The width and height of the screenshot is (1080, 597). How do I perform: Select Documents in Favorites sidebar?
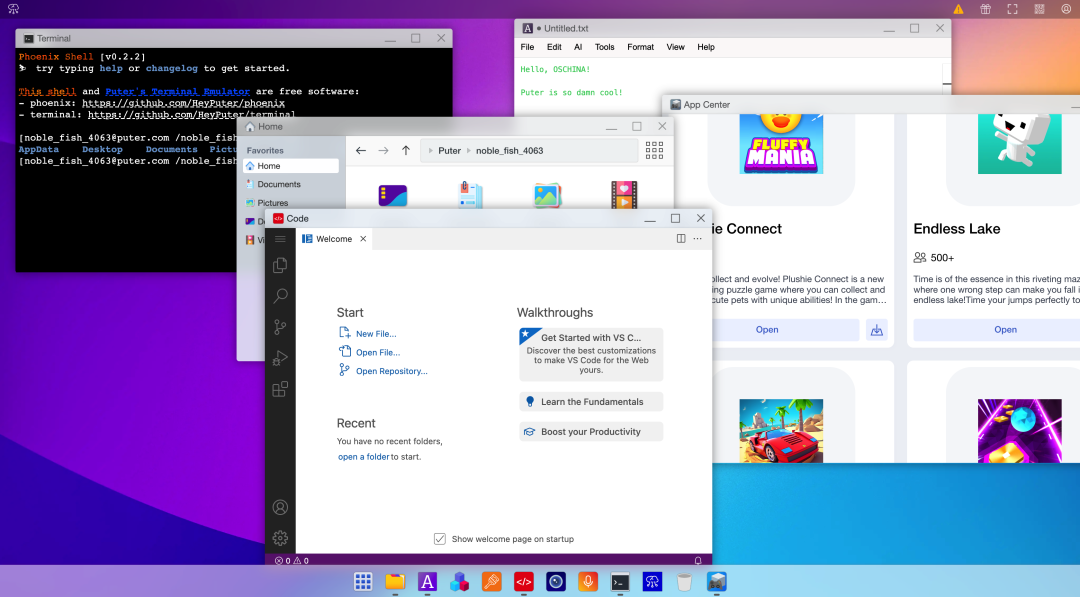279,184
